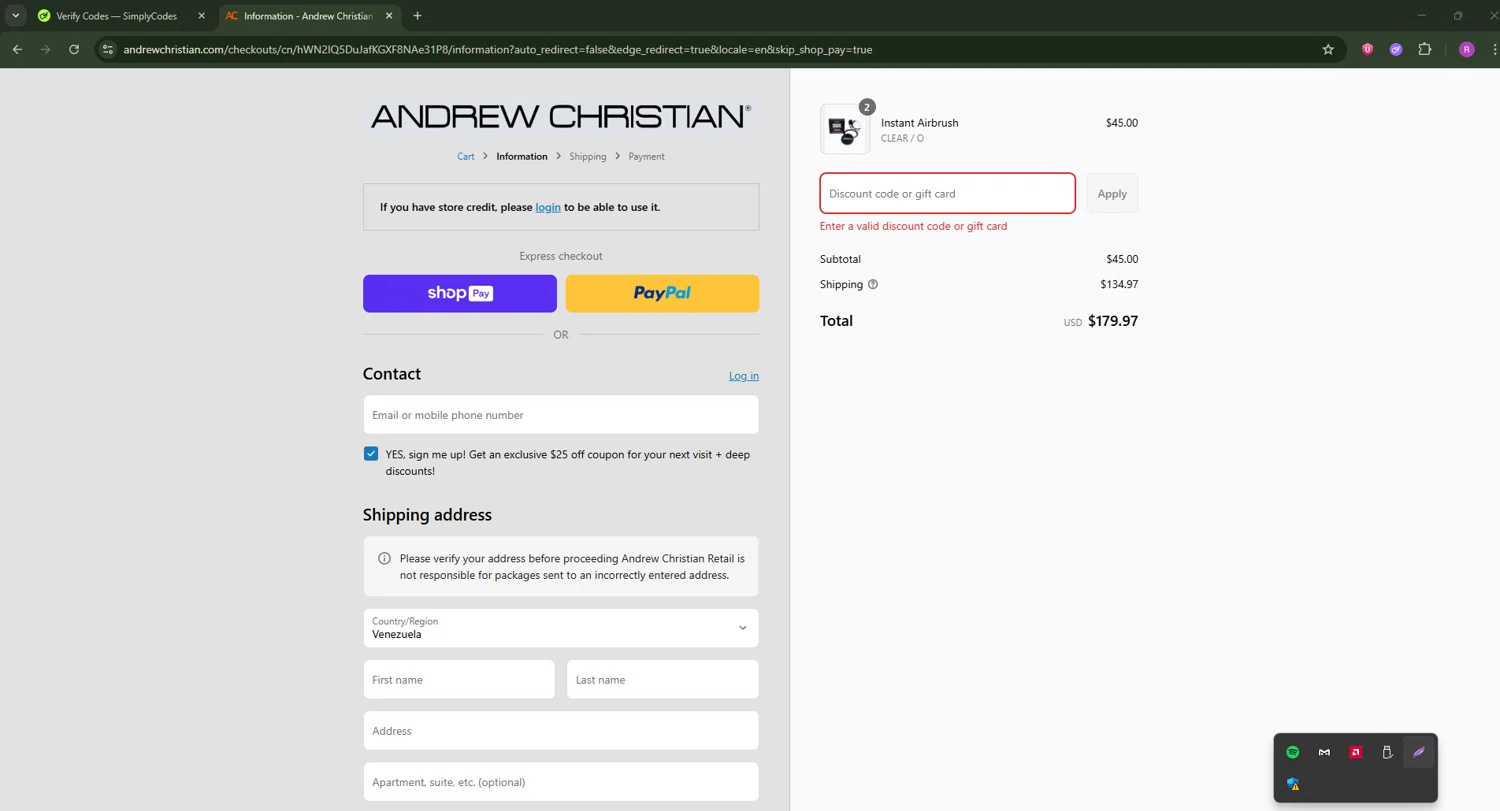
Task: Bookmark this page with the star icon
Action: coord(1328,49)
